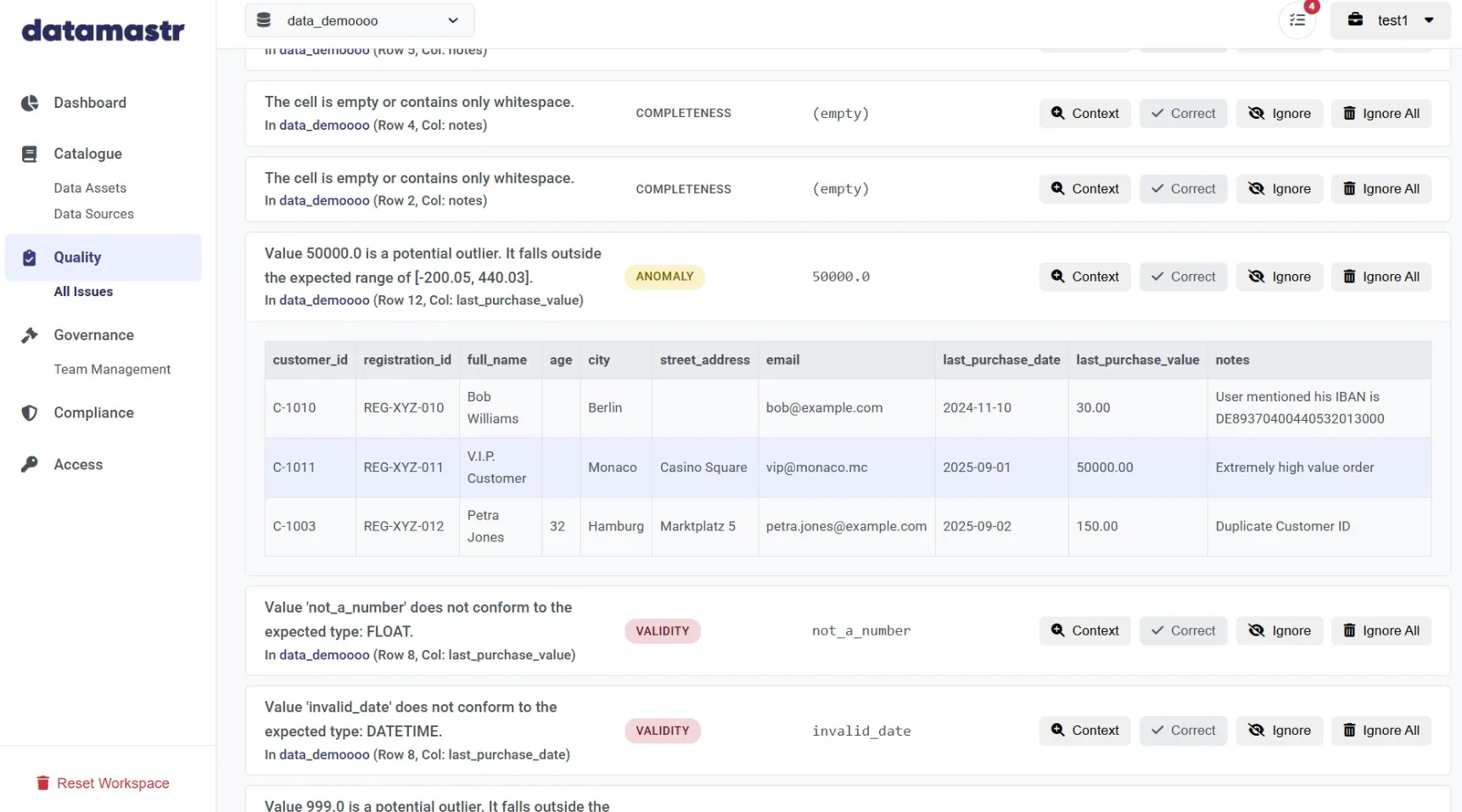
Task: Mark the Row 4 notes issue Correct
Action: (x=1183, y=114)
